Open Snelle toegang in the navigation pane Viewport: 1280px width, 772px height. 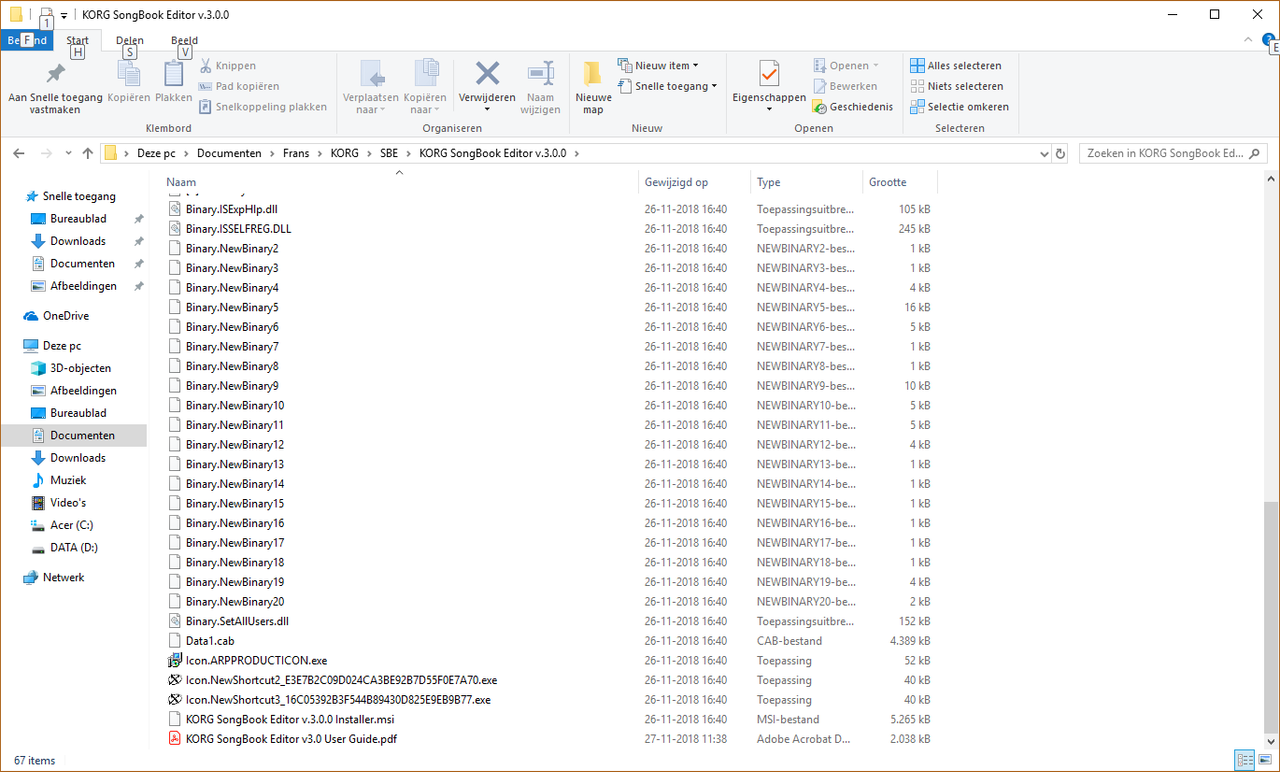[x=78, y=196]
